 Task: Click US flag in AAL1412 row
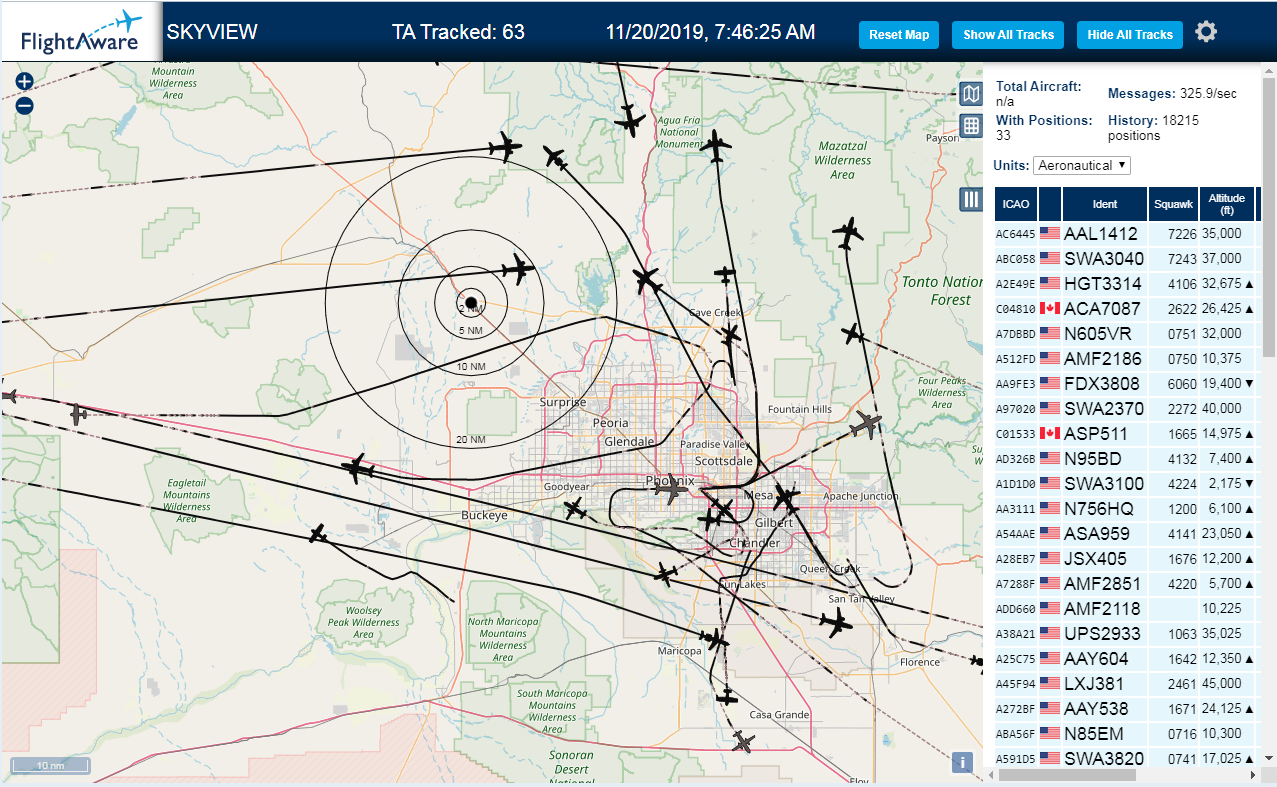tap(1050, 234)
